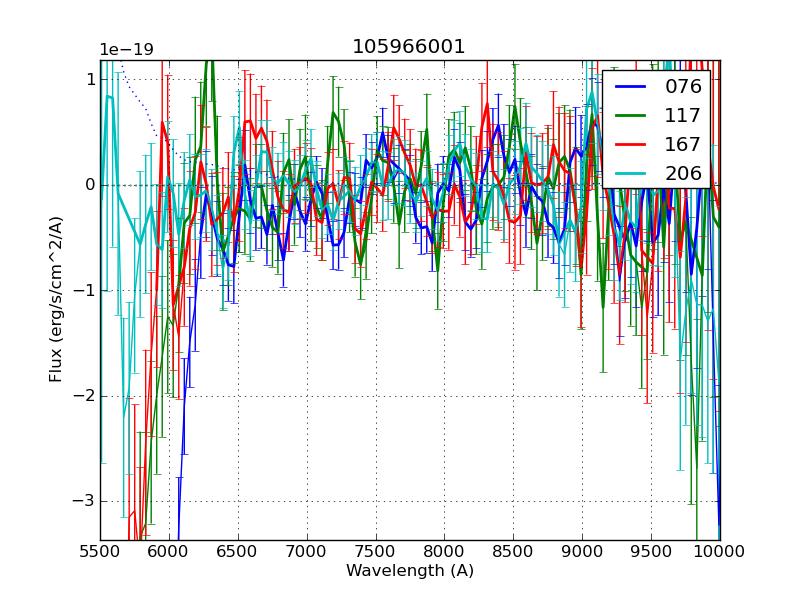Click x-axis tick label 10000

click(x=720, y=551)
